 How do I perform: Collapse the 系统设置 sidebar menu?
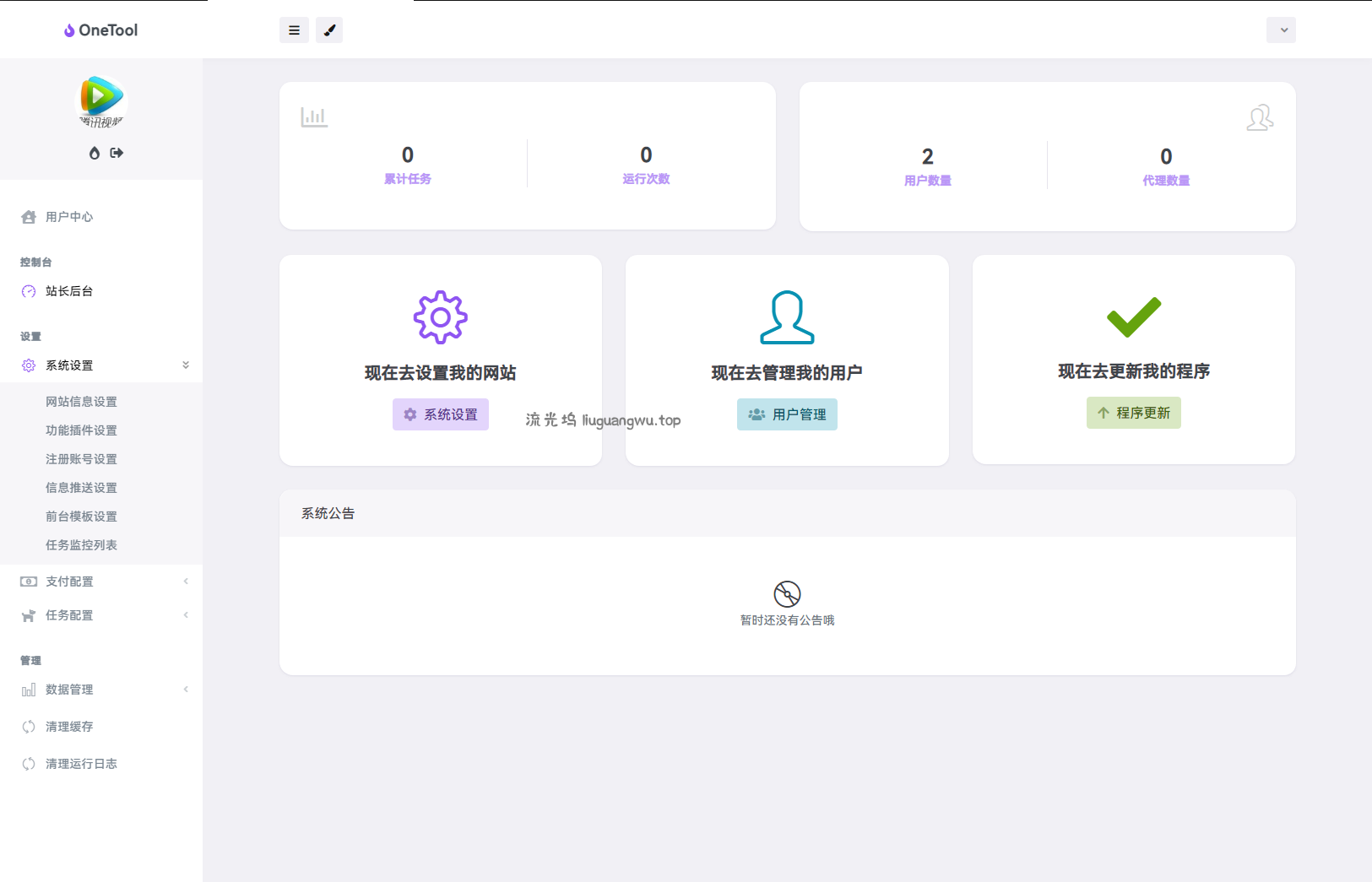tap(101, 365)
